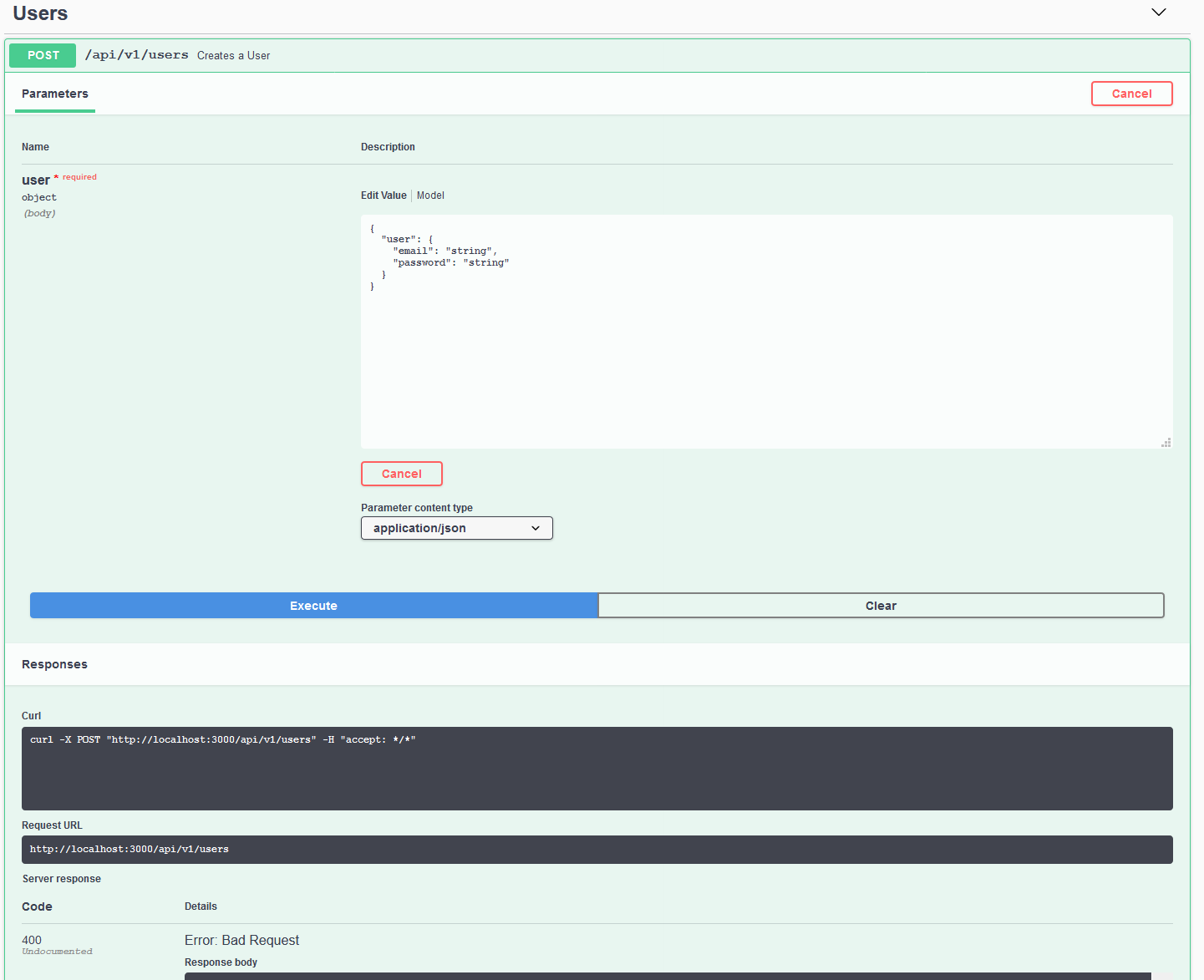Viewport: 1204px width, 980px height.
Task: Execute the POST request
Action: click(x=313, y=605)
